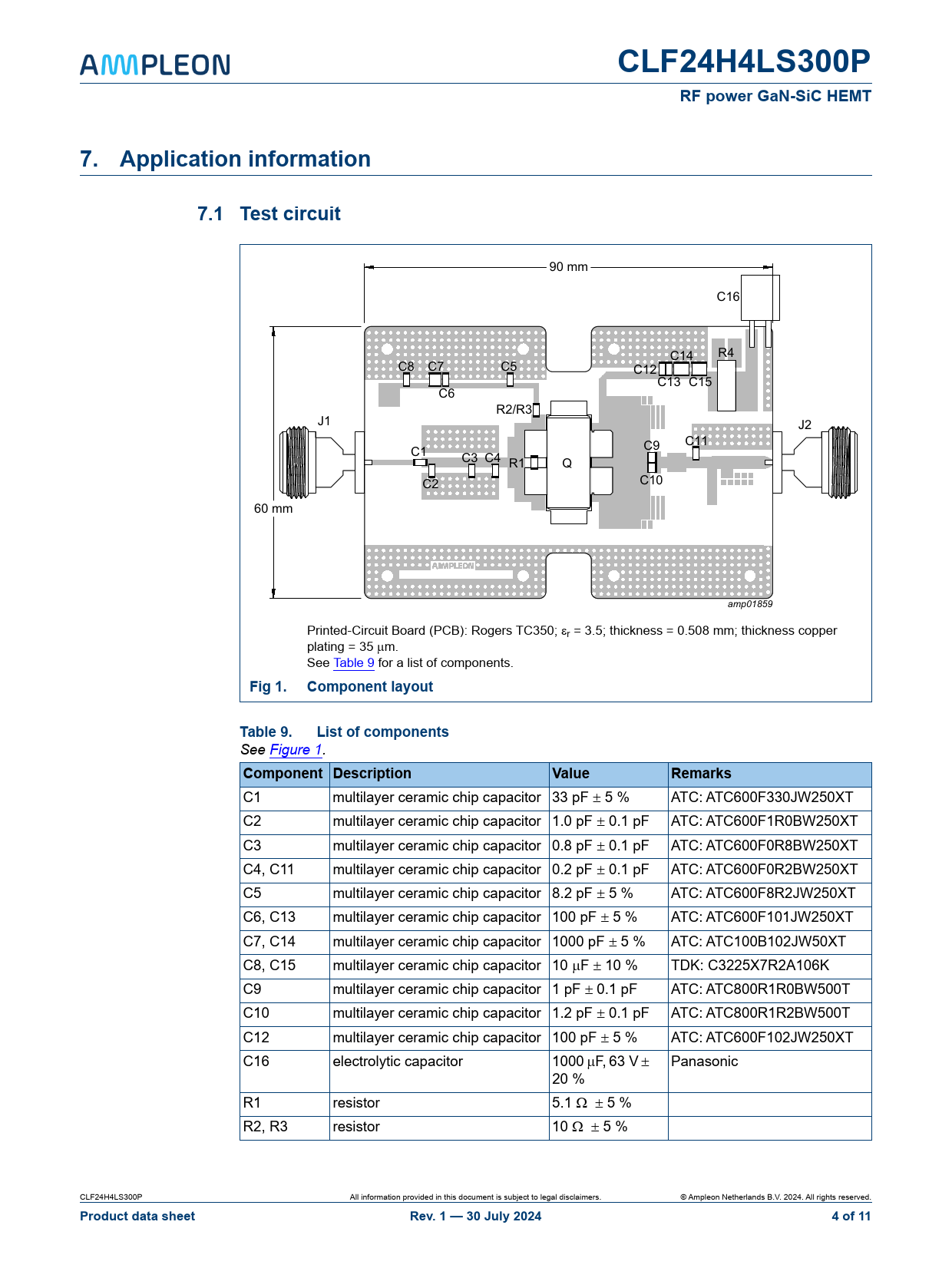The width and height of the screenshot is (952, 1268).
Task: Click the R4 resistor in the layout
Action: pos(726,385)
